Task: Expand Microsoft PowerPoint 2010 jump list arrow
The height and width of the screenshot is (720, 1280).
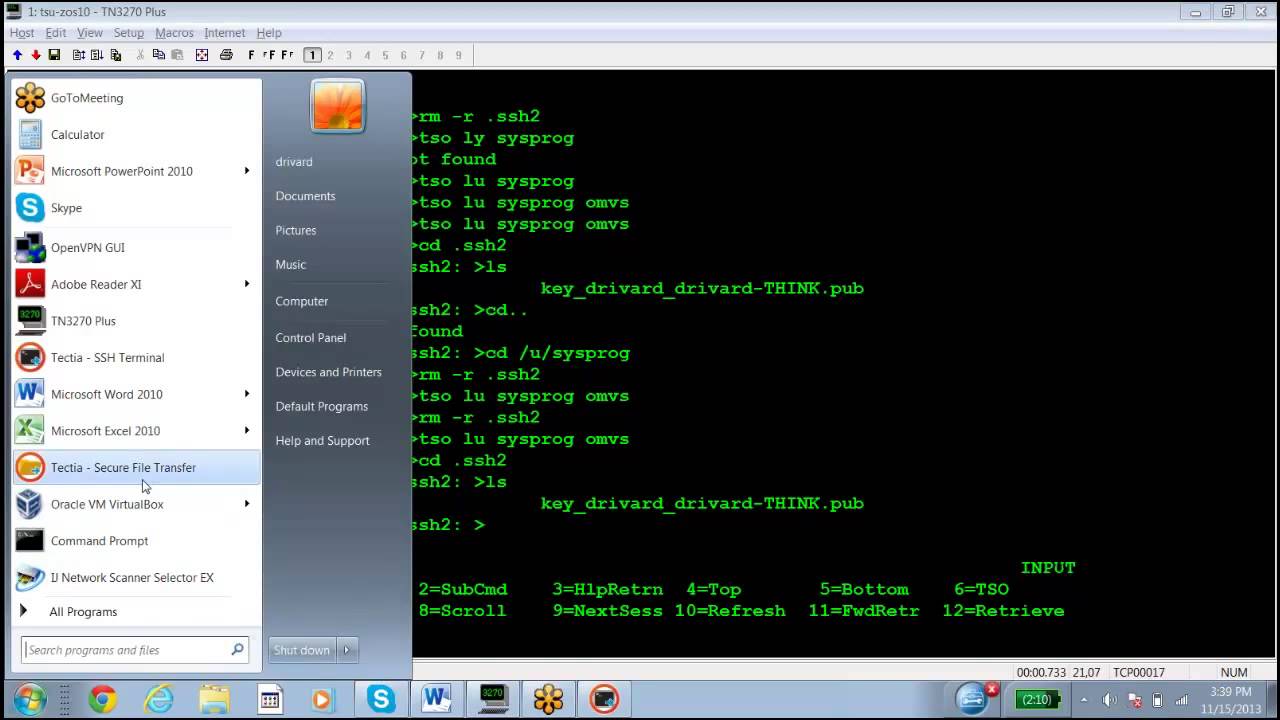Action: (246, 171)
